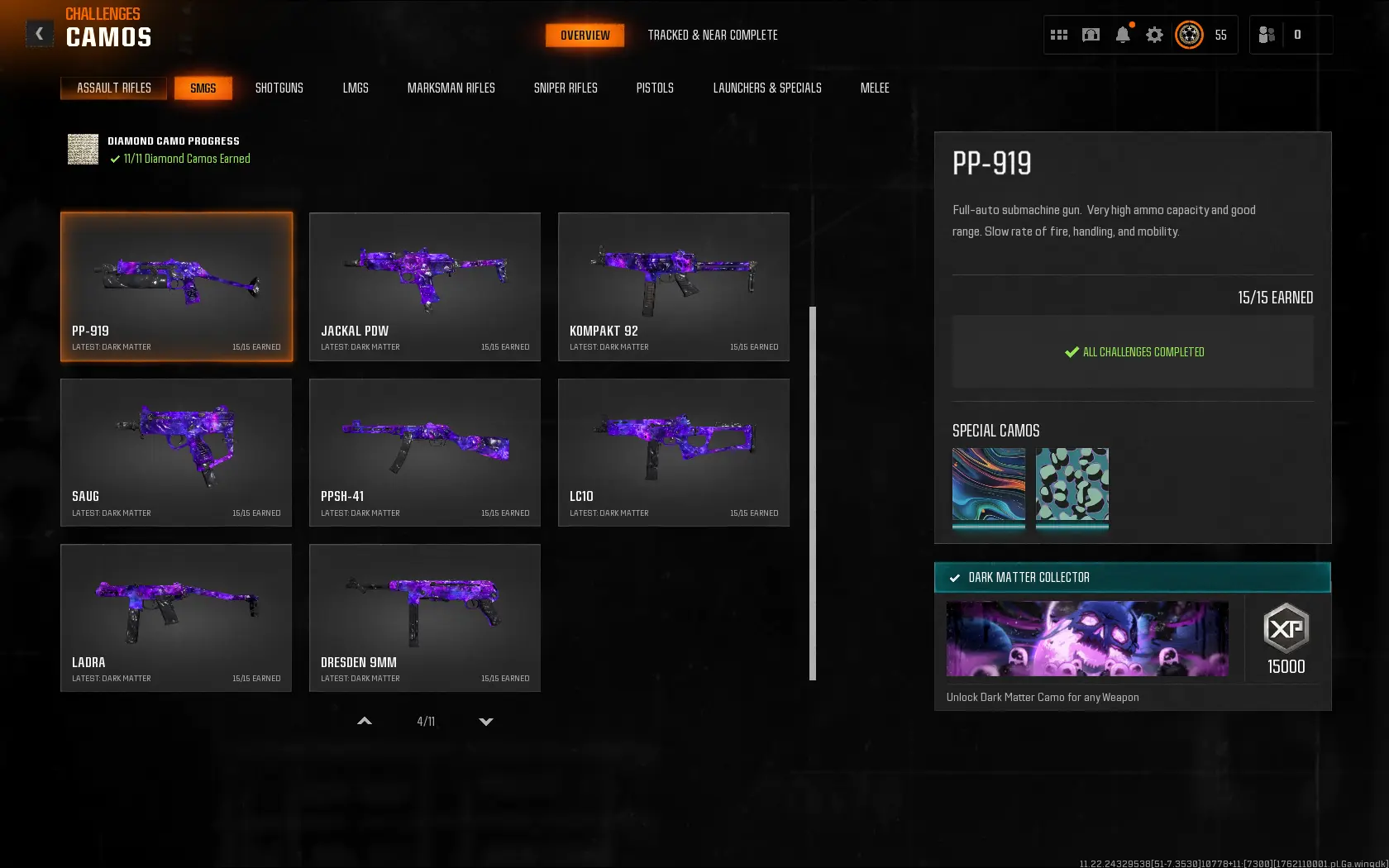Viewport: 1389px width, 868px height.
Task: Open the settings gear
Action: (x=1154, y=35)
